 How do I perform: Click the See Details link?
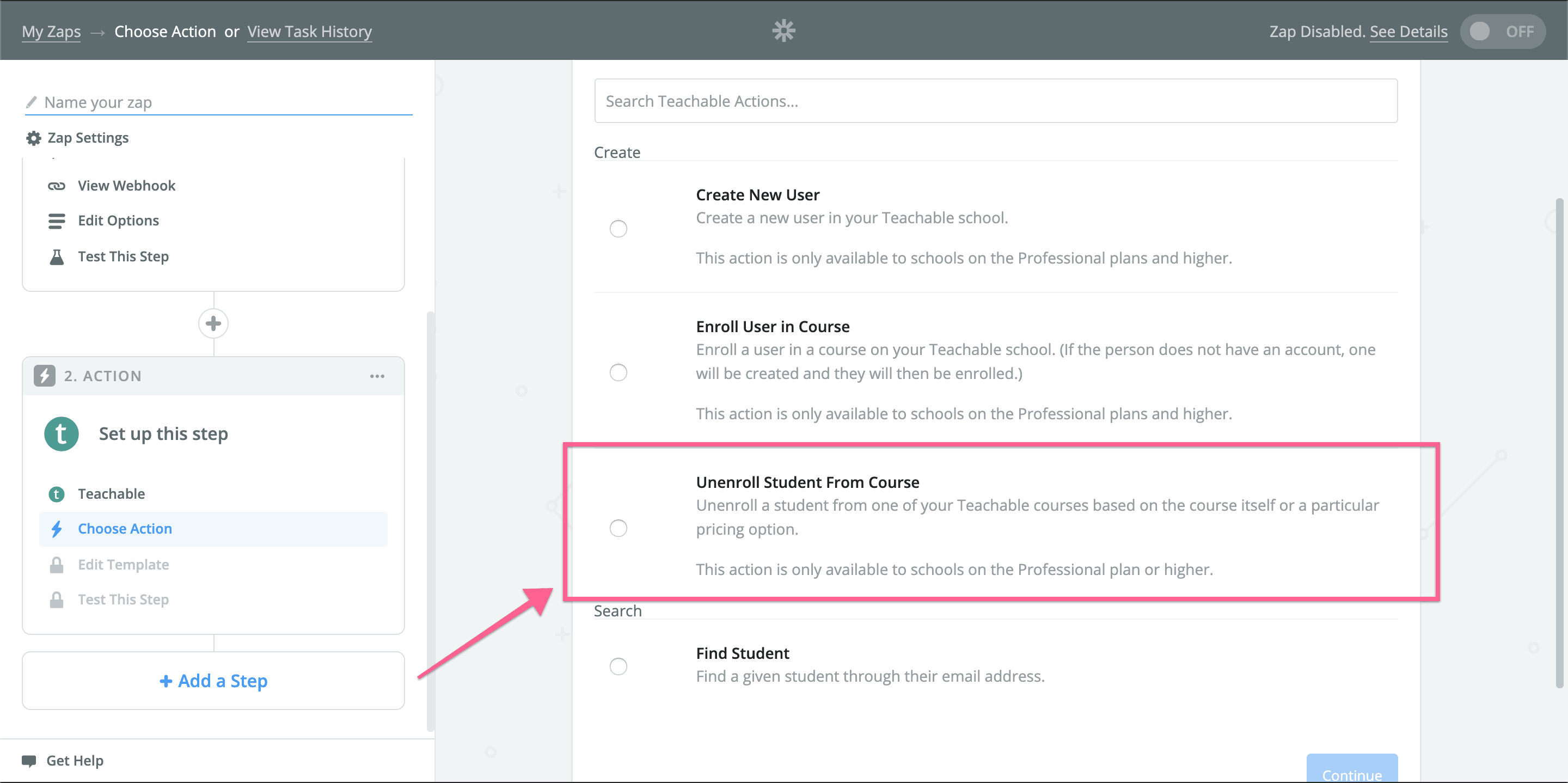click(x=1408, y=32)
